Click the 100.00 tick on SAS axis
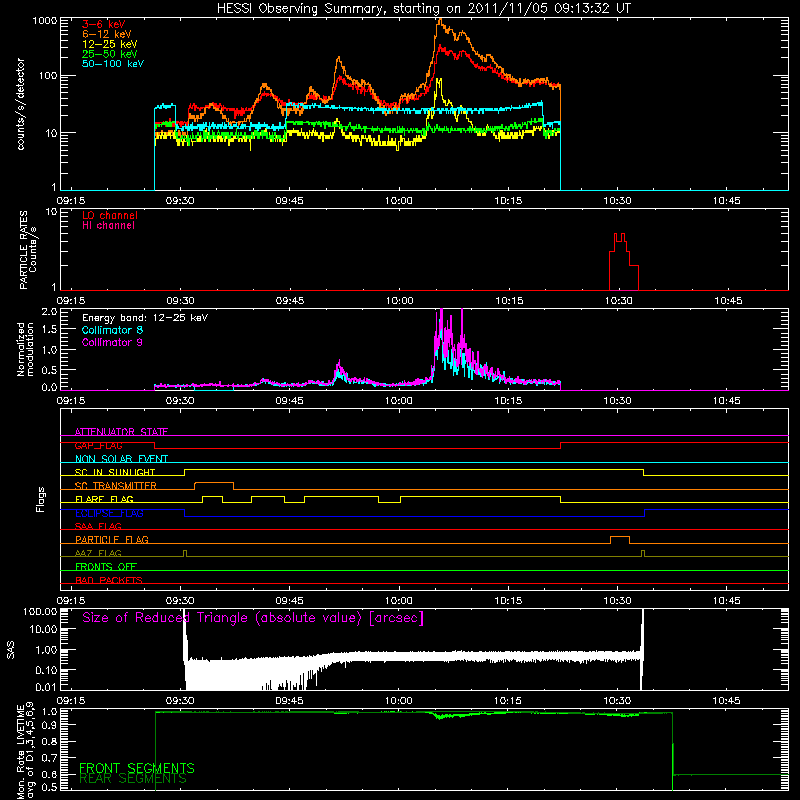This screenshot has width=800, height=800. (40, 611)
